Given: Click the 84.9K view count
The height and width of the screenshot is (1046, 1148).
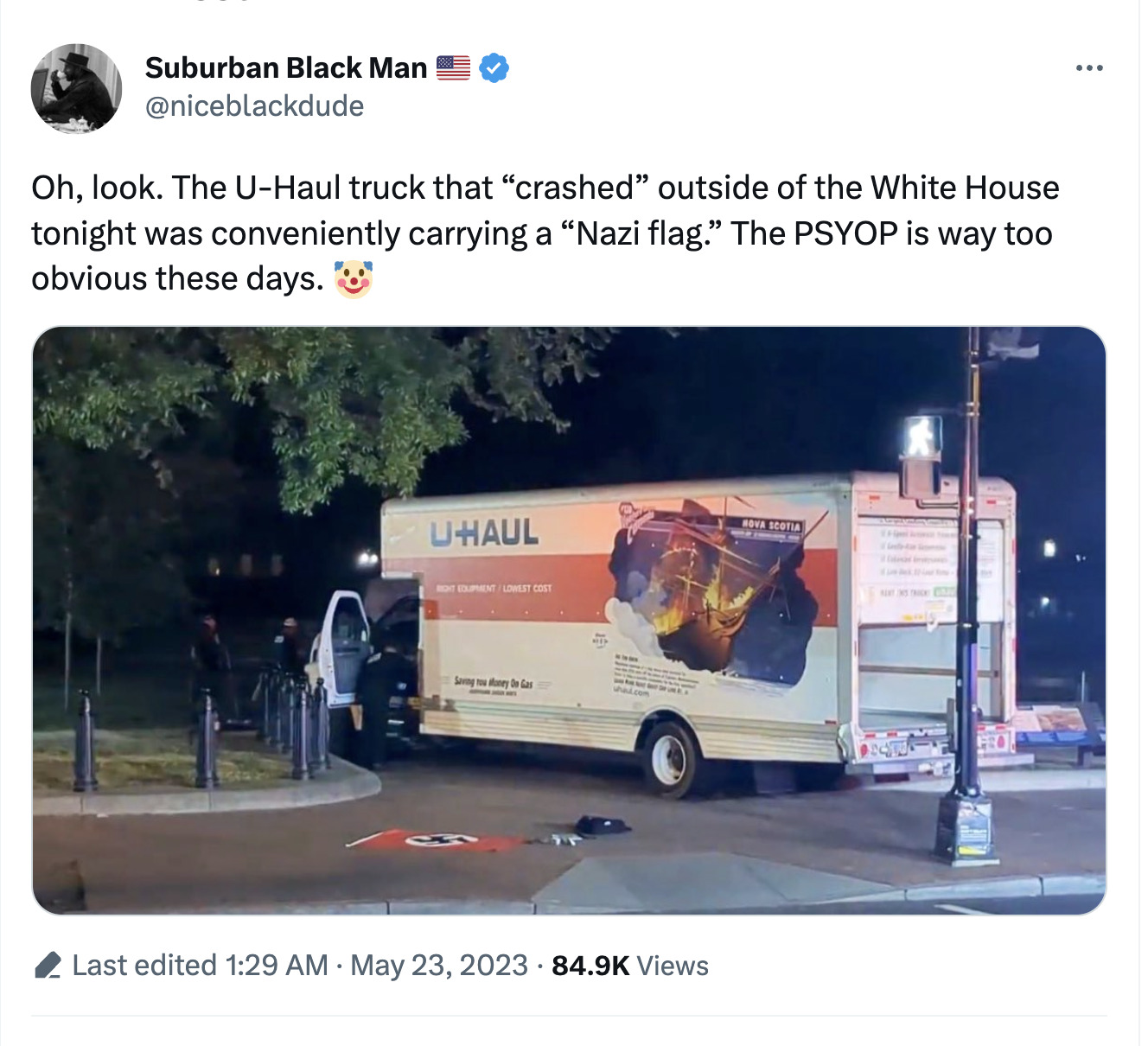Looking at the screenshot, I should coord(590,965).
